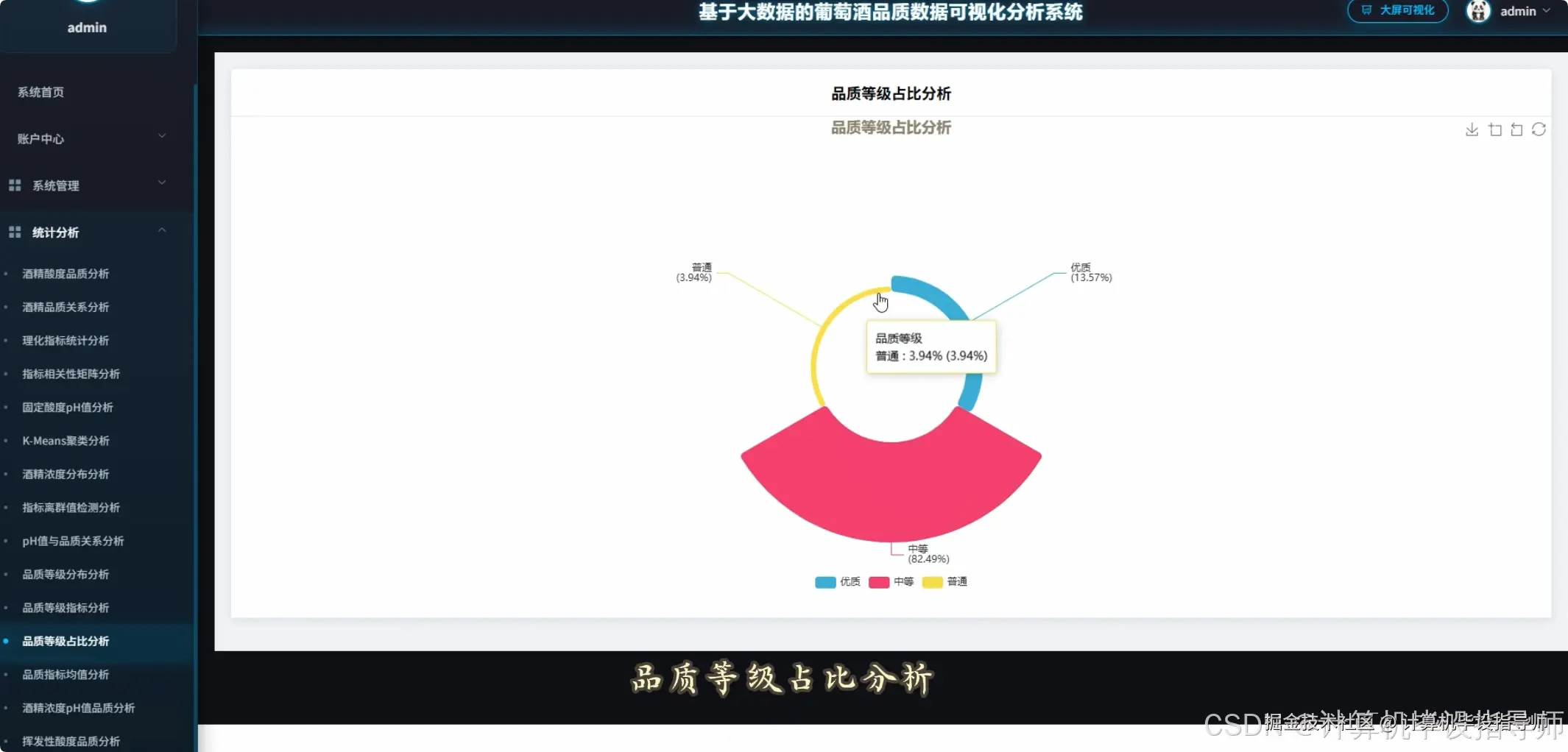Go to 系统首页
The image size is (1568, 752).
point(40,92)
